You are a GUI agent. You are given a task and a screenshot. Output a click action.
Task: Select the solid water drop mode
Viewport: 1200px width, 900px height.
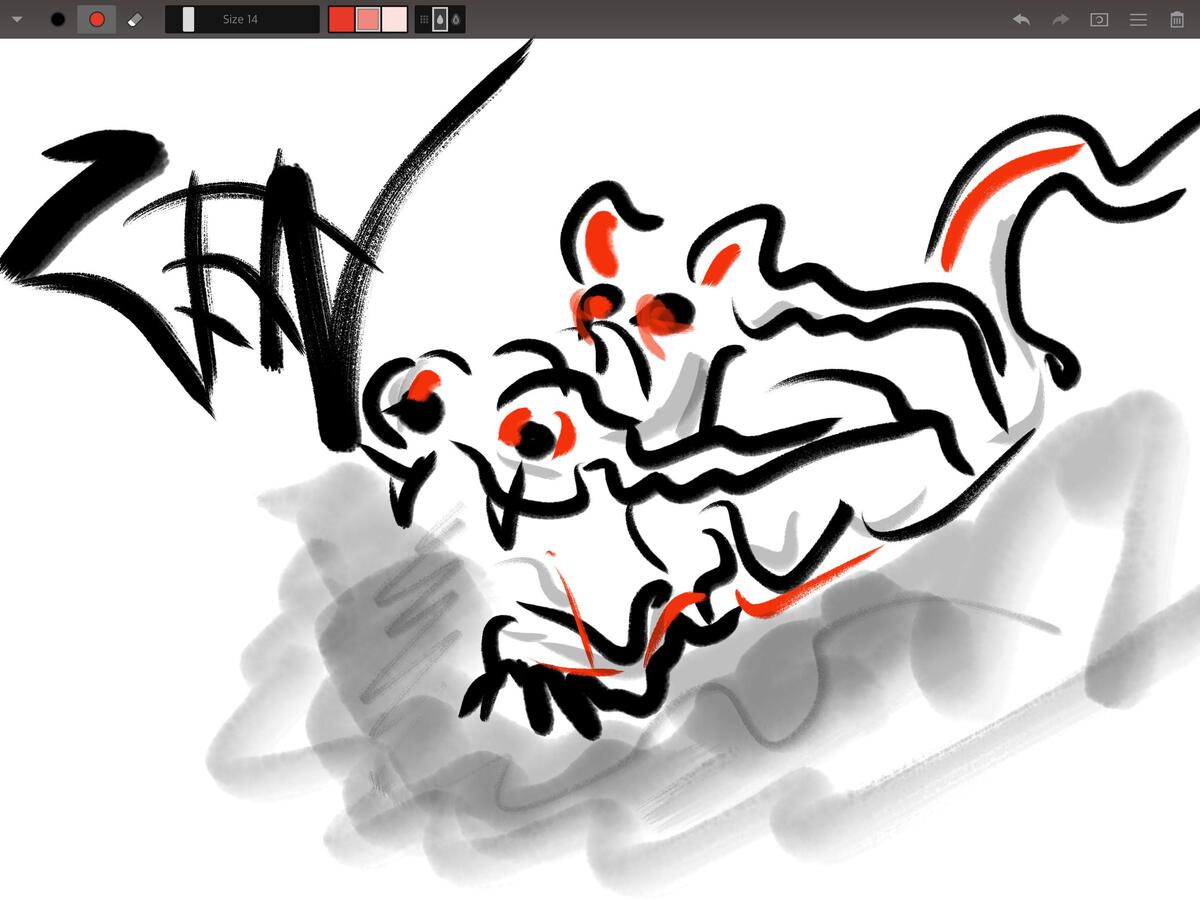(440, 19)
